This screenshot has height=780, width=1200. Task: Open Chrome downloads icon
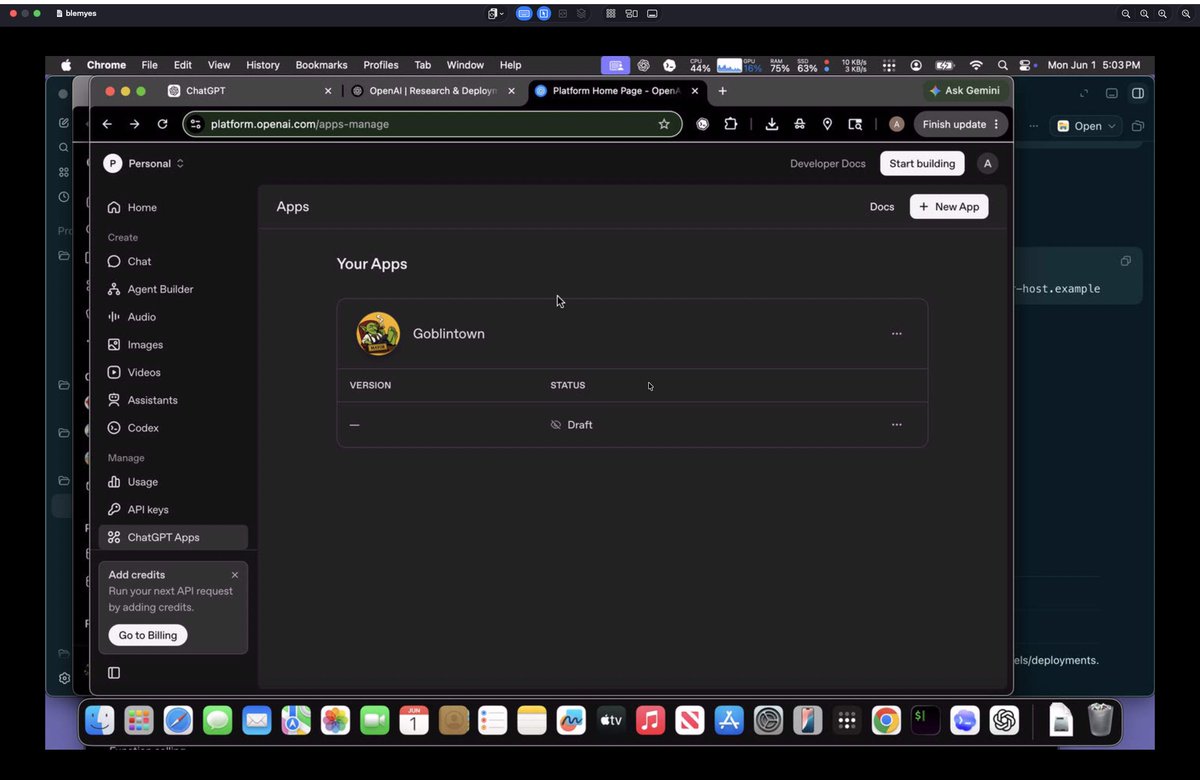[771, 124]
